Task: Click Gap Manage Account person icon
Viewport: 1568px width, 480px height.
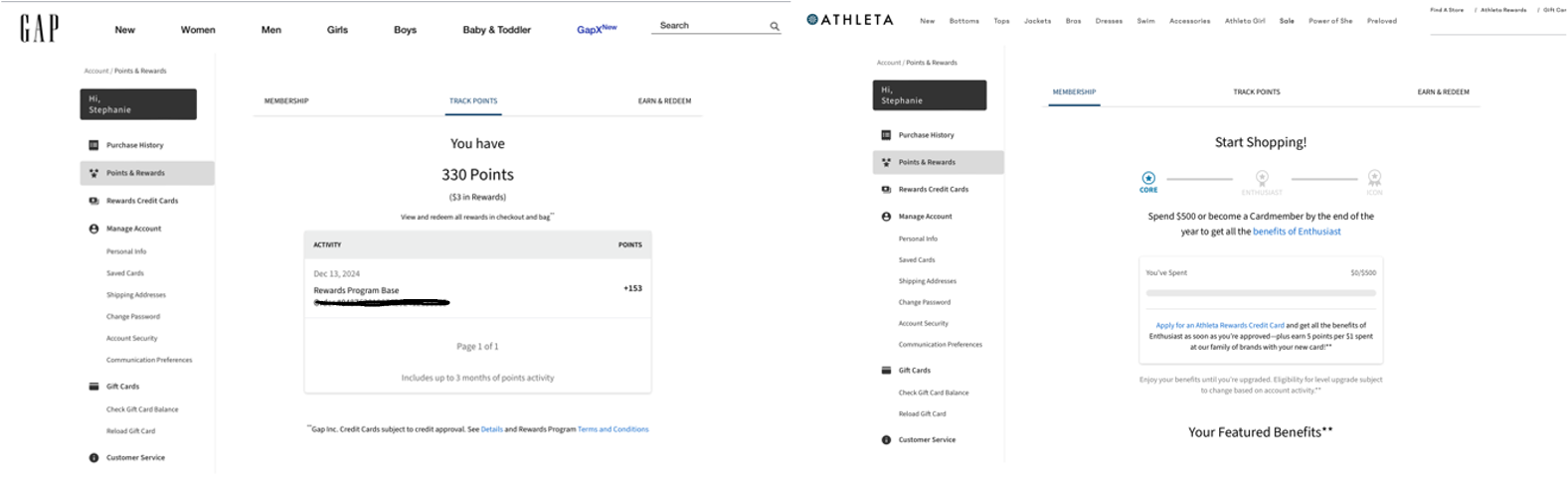Action: pyautogui.click(x=93, y=229)
